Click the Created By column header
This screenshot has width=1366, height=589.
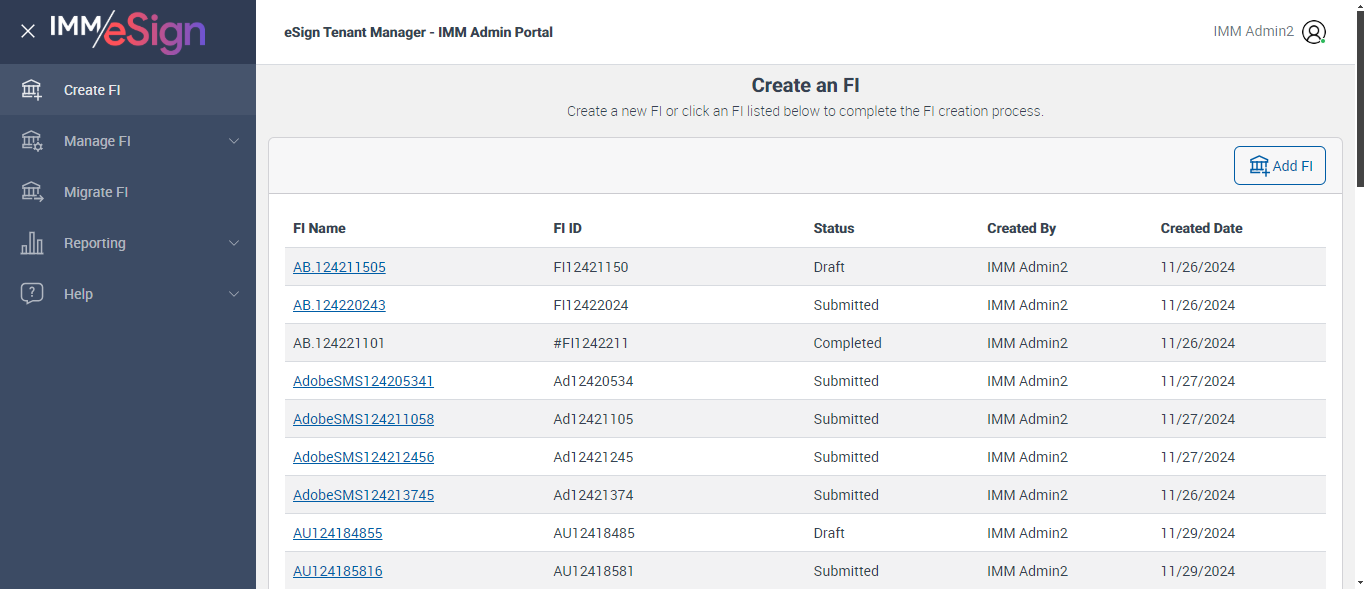pyautogui.click(x=1021, y=228)
